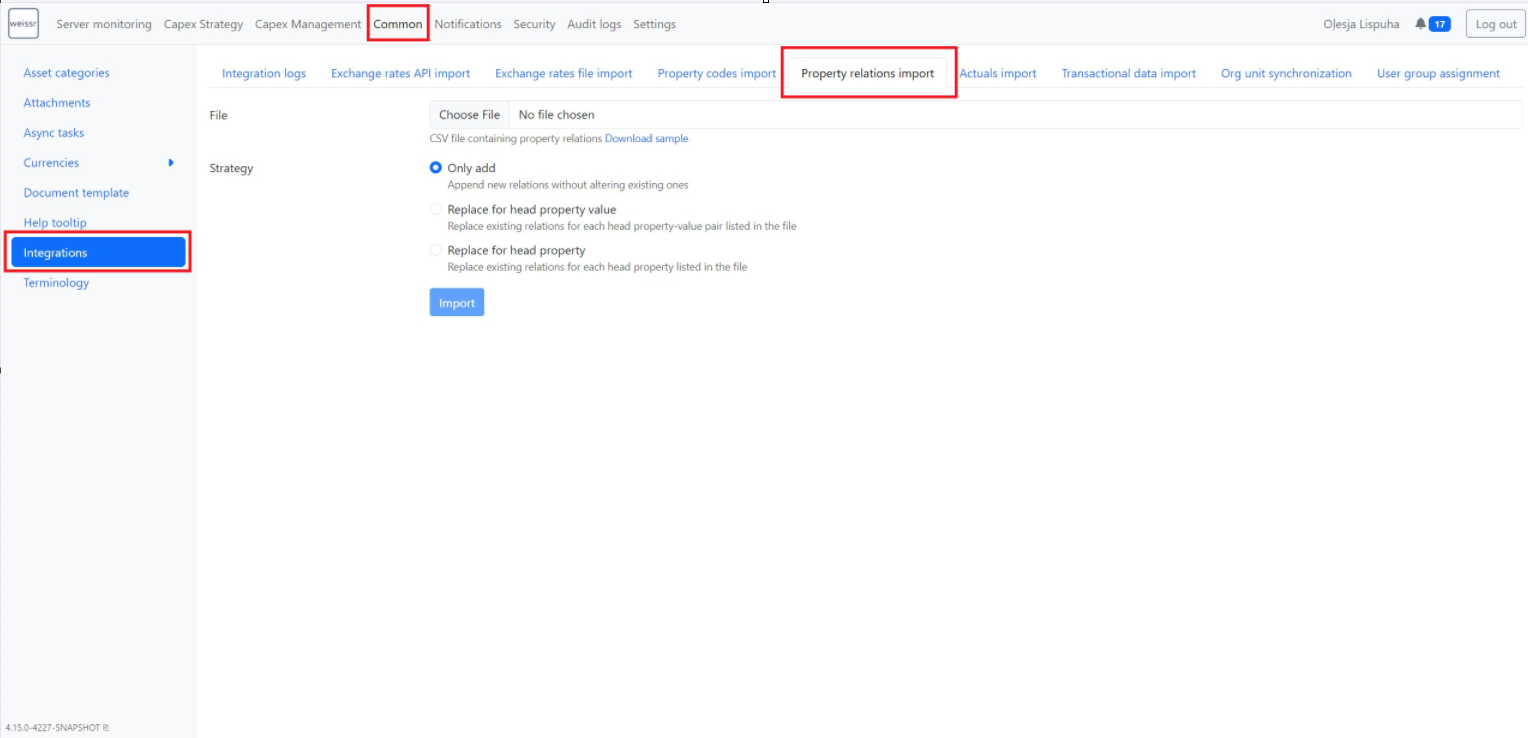
Task: Open the User group assignment tab
Action: coord(1438,73)
